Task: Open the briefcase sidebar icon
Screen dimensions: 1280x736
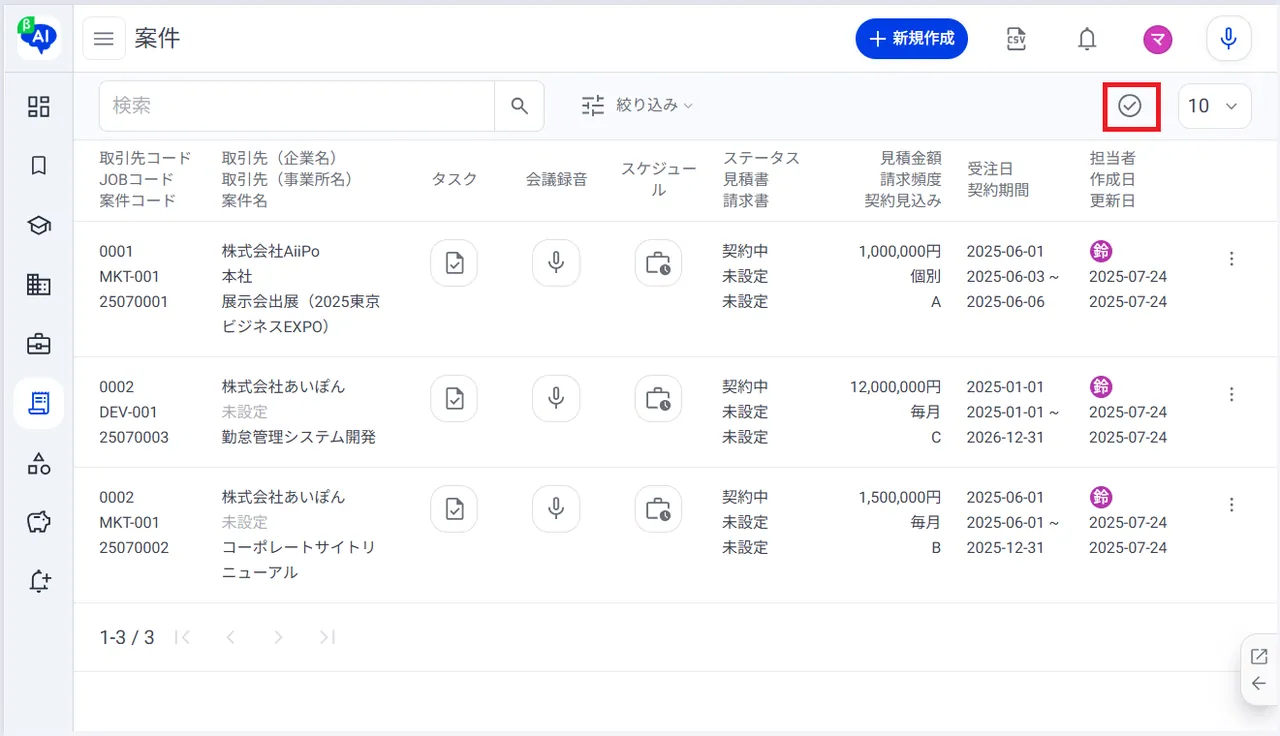Action: [x=39, y=344]
